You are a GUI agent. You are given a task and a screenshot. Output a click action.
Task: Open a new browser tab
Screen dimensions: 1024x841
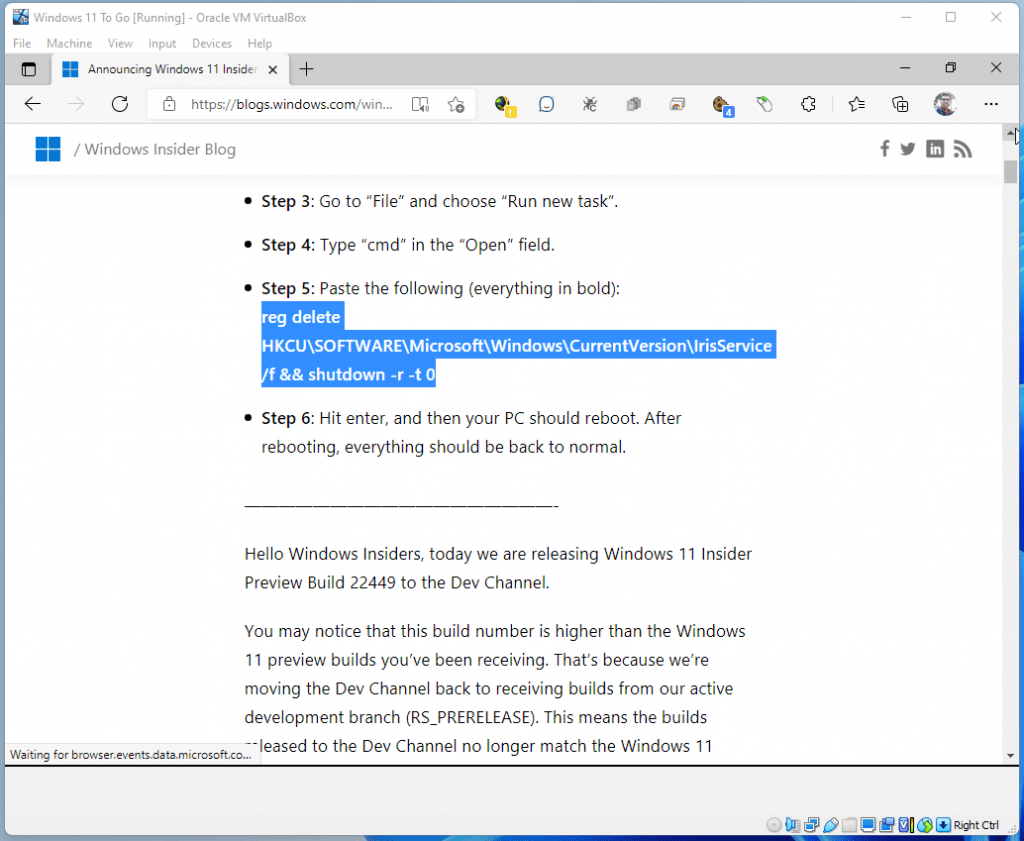[307, 69]
